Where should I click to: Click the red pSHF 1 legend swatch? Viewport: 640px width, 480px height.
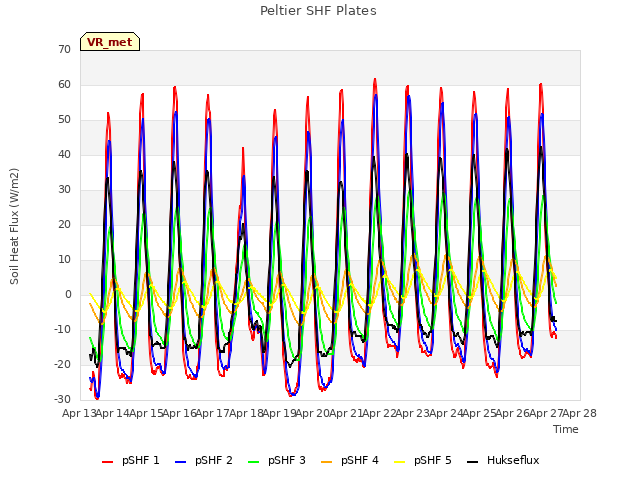107,462
